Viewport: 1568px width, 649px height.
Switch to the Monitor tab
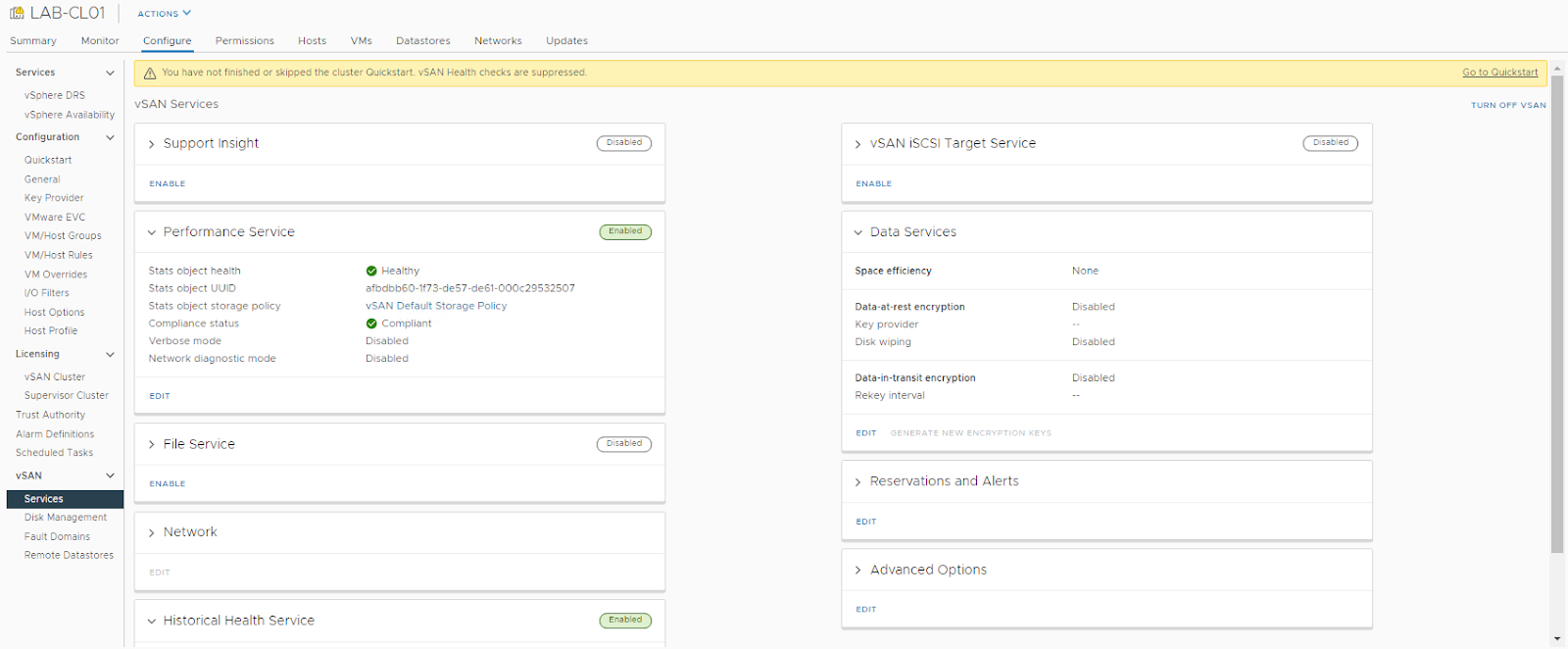click(x=100, y=41)
